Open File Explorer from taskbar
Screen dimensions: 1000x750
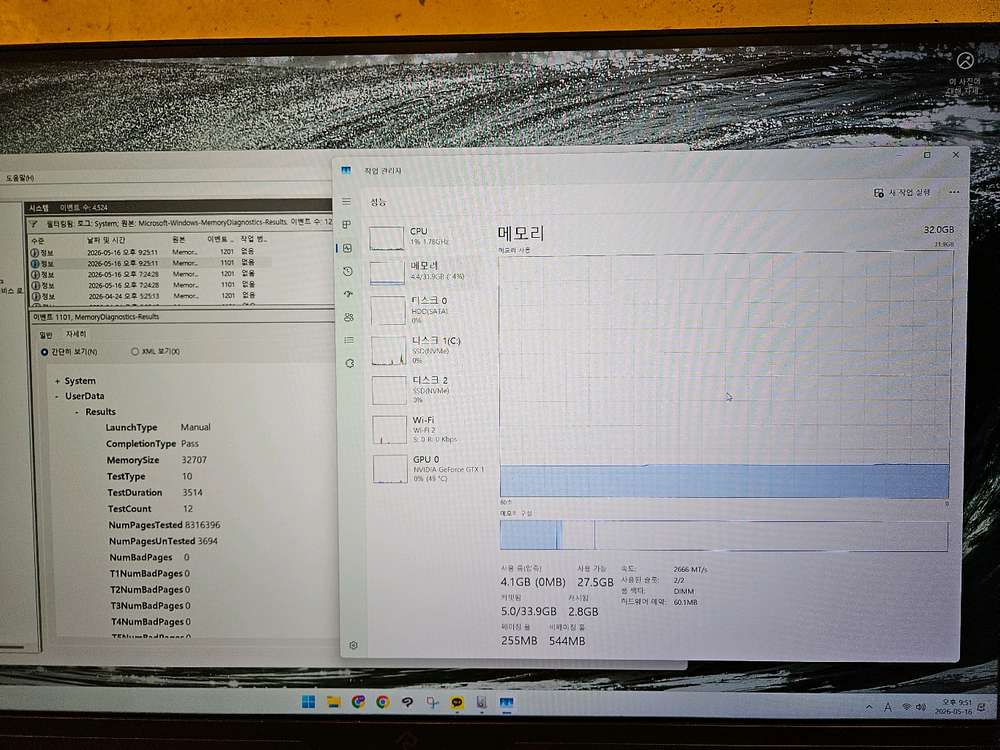(x=333, y=702)
